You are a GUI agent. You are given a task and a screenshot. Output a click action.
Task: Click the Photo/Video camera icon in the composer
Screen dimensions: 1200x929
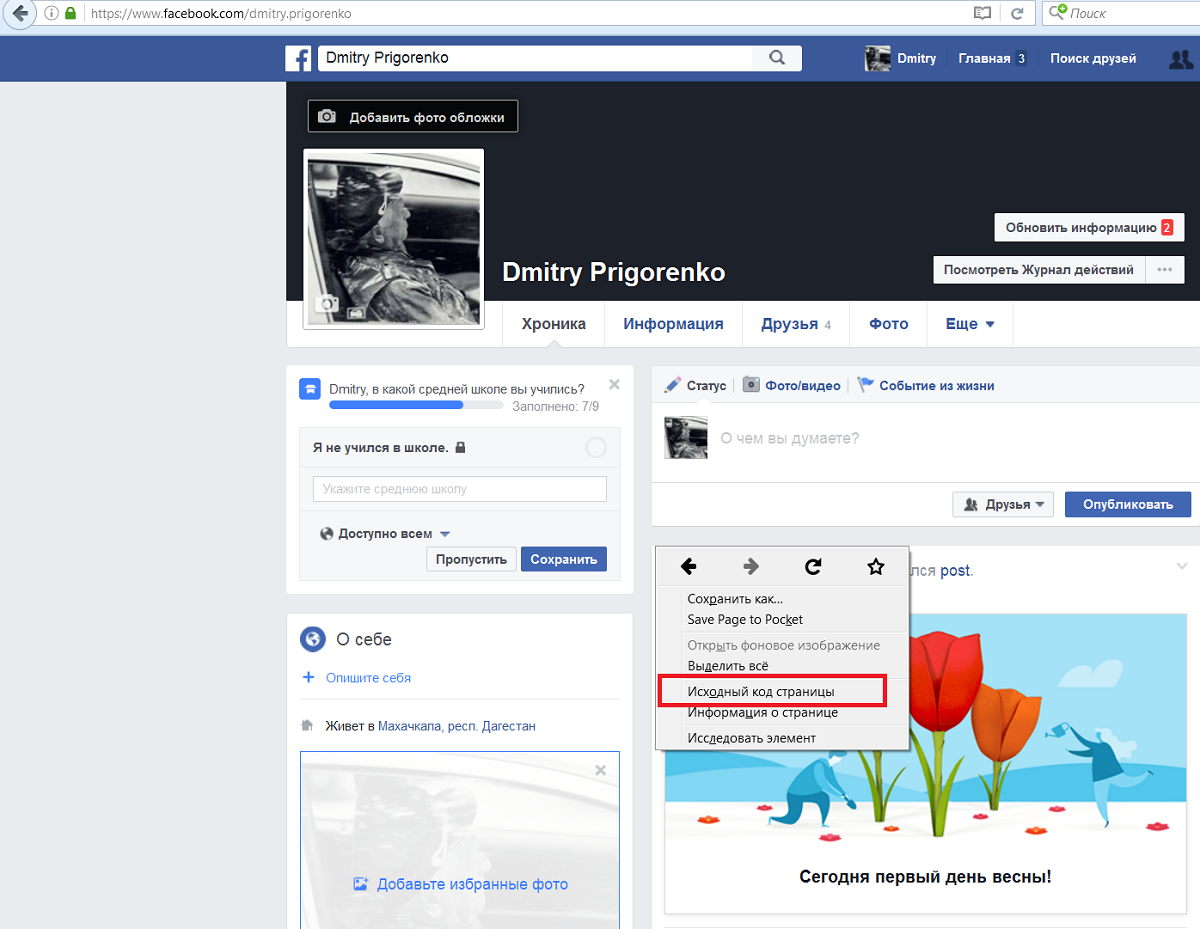click(x=751, y=385)
